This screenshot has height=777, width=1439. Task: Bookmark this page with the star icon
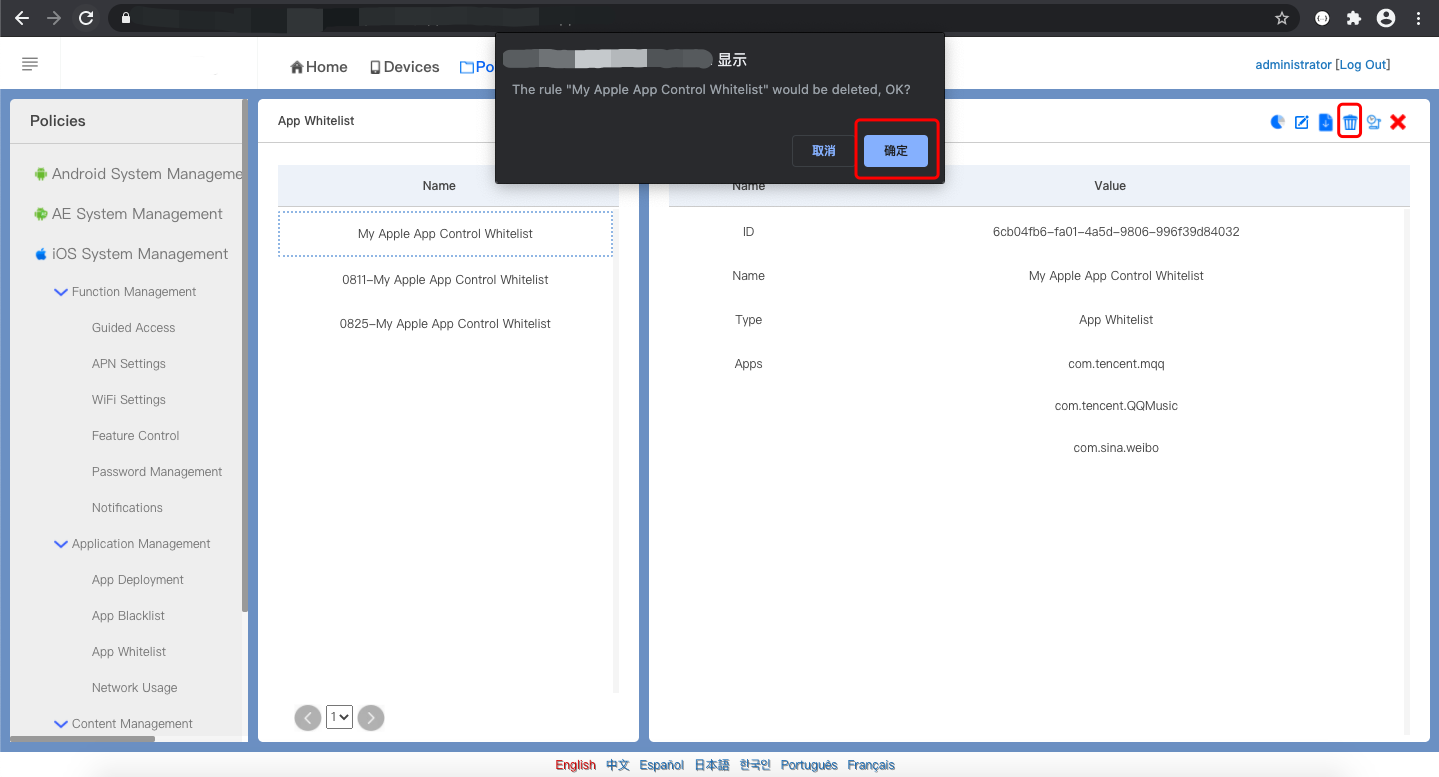[1282, 18]
